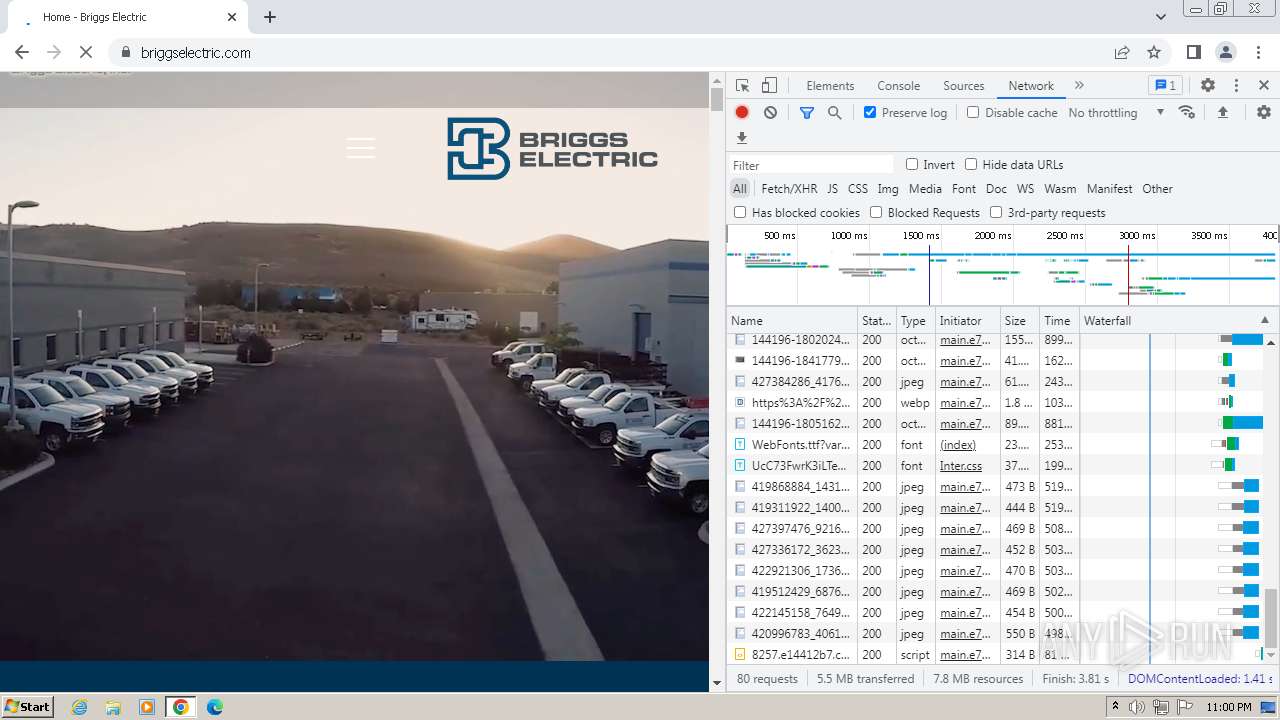Open the browser side panel
This screenshot has height=720, width=1280.
[1194, 52]
